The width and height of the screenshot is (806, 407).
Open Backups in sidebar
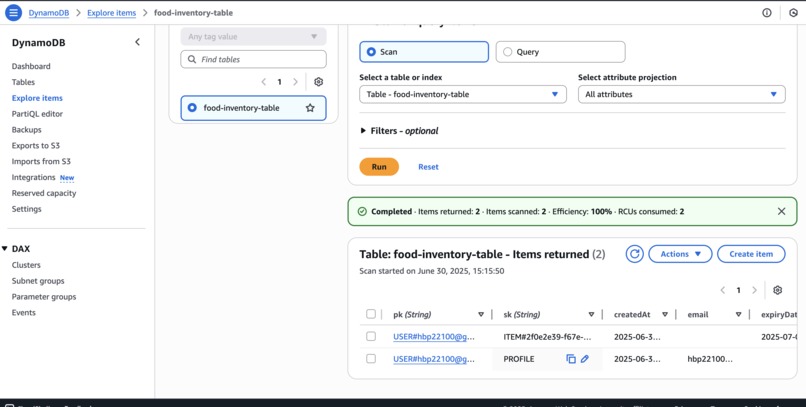click(x=26, y=130)
